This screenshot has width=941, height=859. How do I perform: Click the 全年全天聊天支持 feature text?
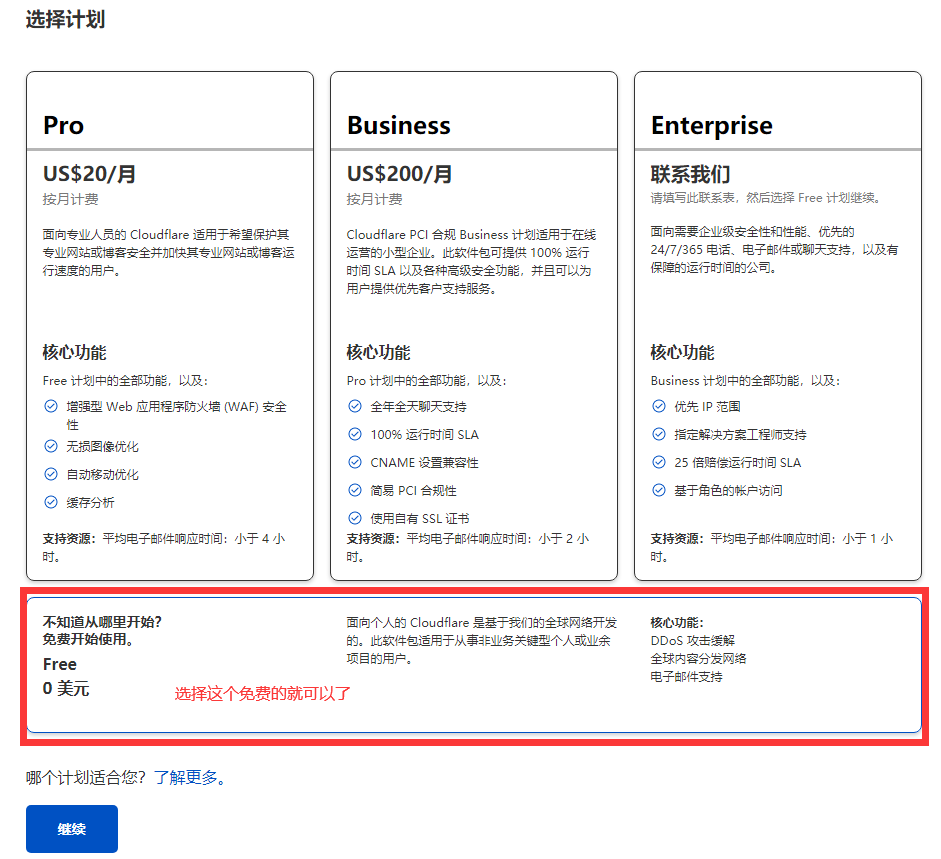[x=418, y=407]
